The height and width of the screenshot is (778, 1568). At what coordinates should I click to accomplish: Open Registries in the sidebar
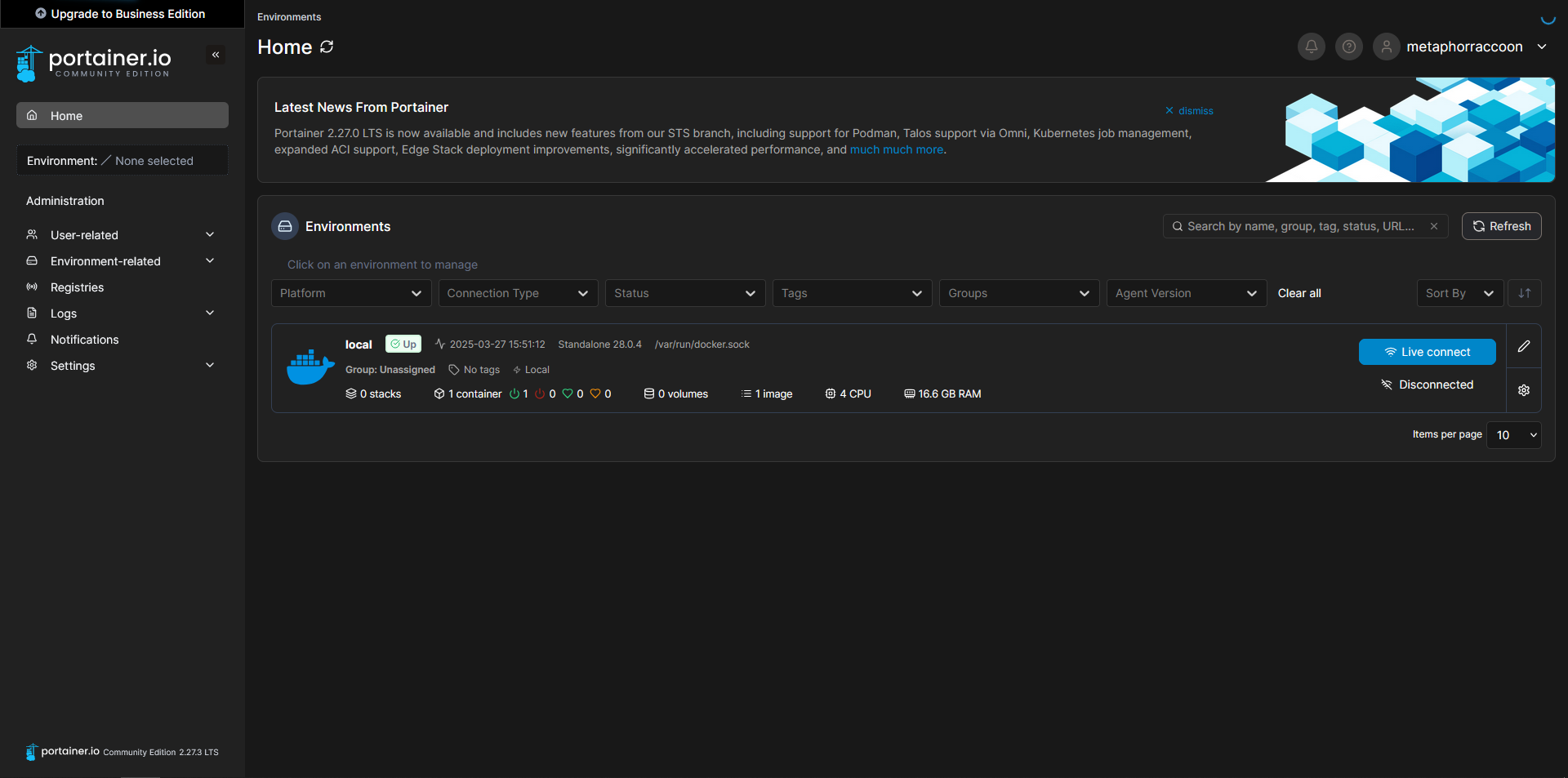[77, 287]
